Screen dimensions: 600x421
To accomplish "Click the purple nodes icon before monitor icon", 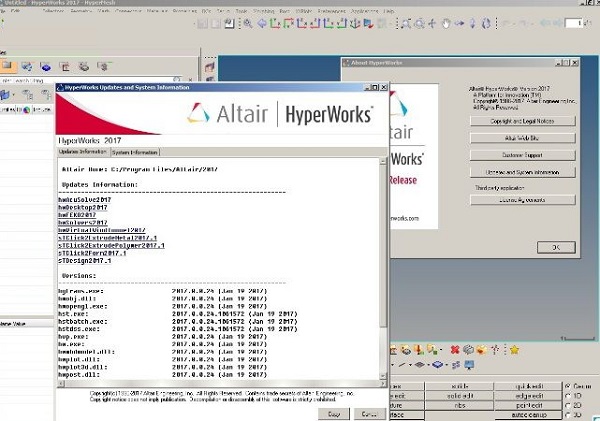I will pos(456,365).
